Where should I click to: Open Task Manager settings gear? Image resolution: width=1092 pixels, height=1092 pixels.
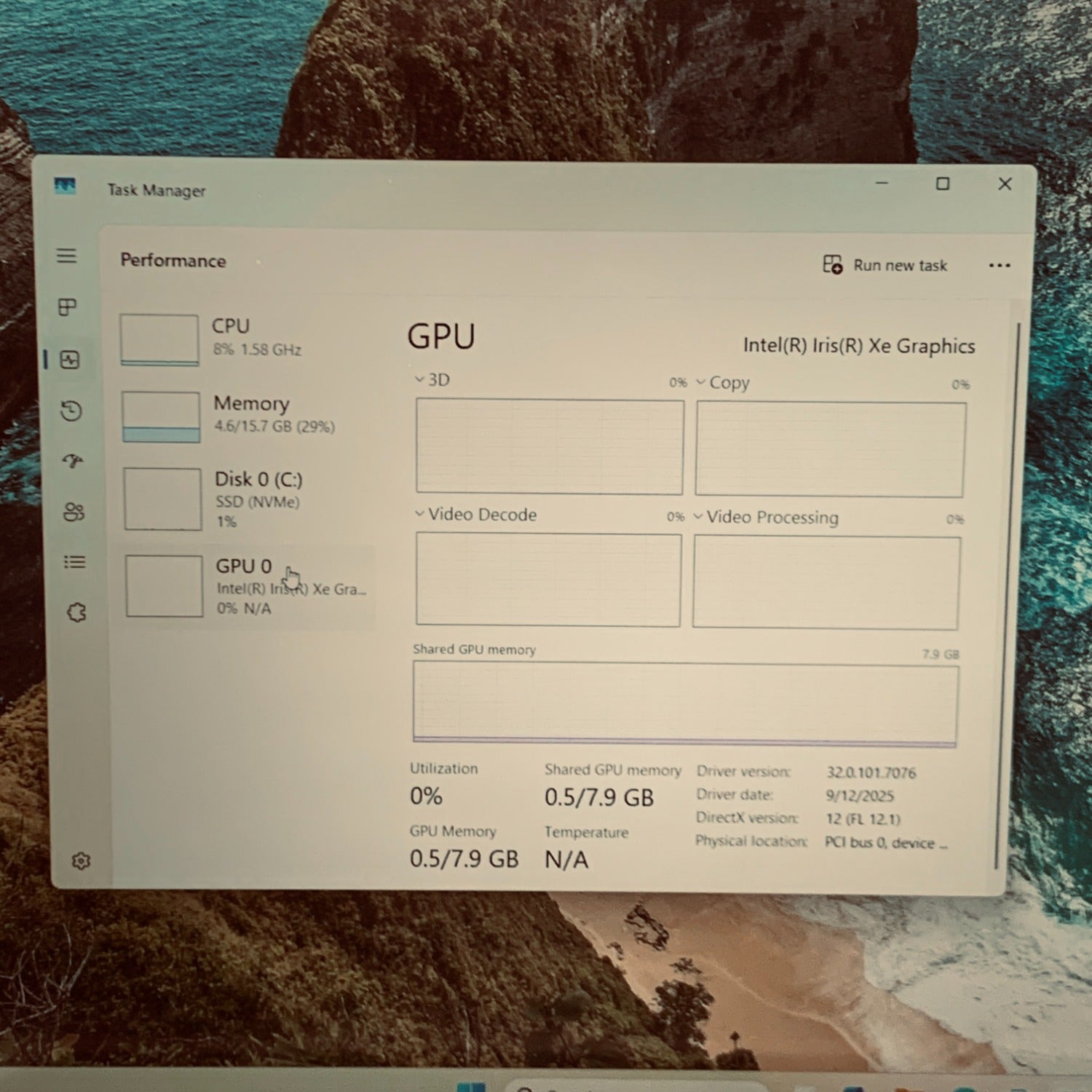[81, 861]
